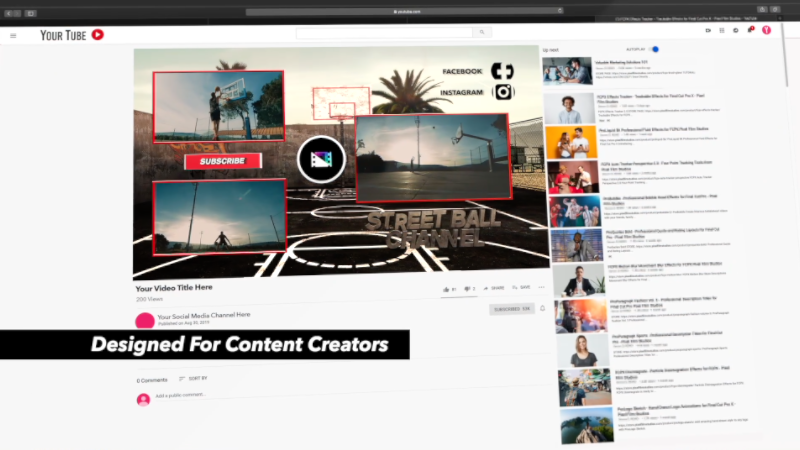The height and width of the screenshot is (450, 800).
Task: Click the Your Video Title Here text
Action: tap(174, 288)
